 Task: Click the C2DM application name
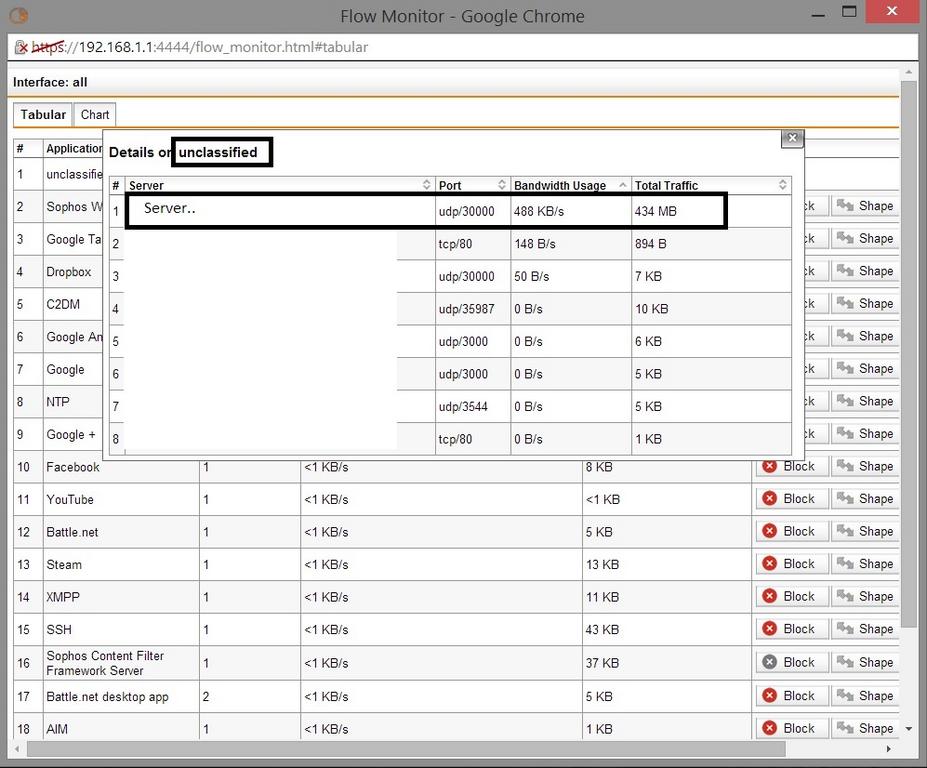pyautogui.click(x=63, y=304)
